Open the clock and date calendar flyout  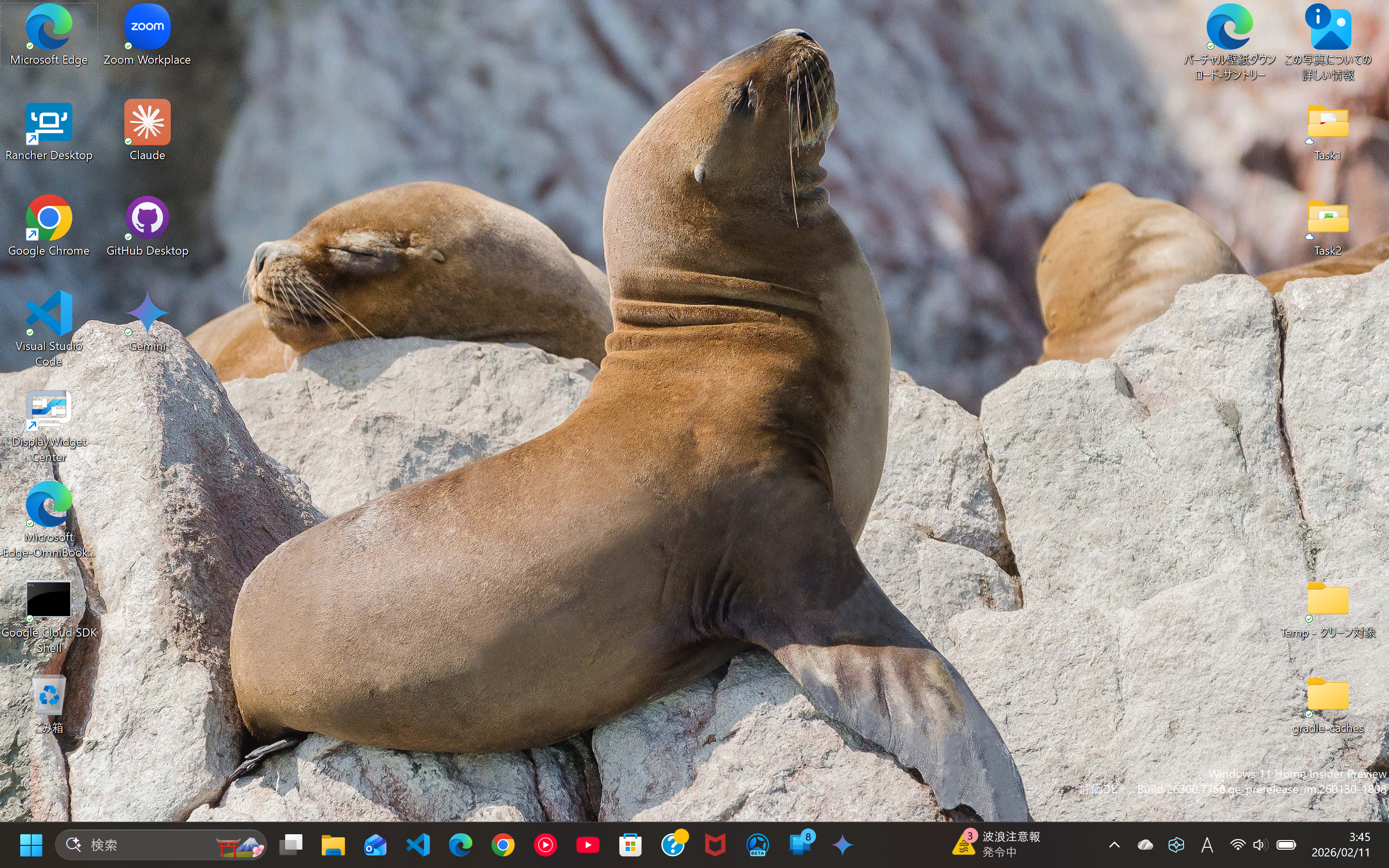[1340, 844]
